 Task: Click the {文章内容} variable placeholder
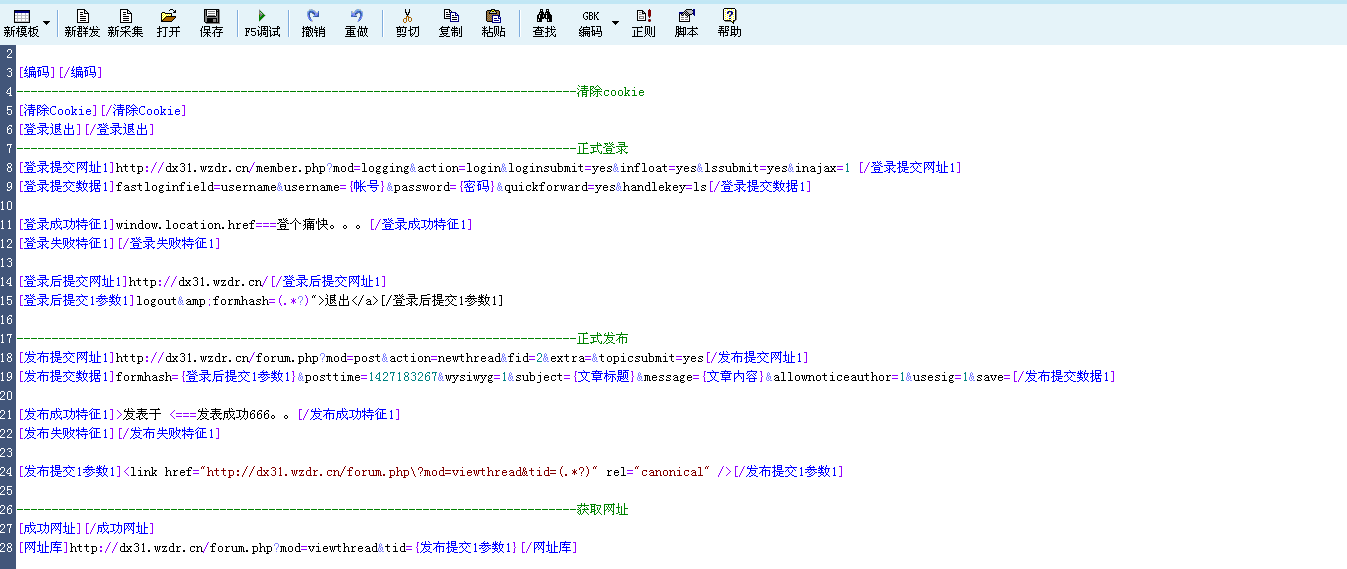[732, 377]
